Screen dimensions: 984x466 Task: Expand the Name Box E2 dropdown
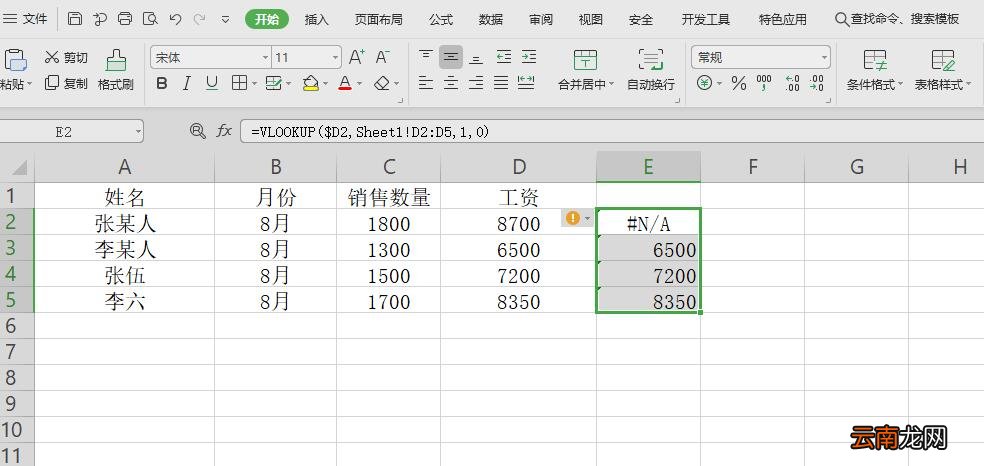point(137,132)
